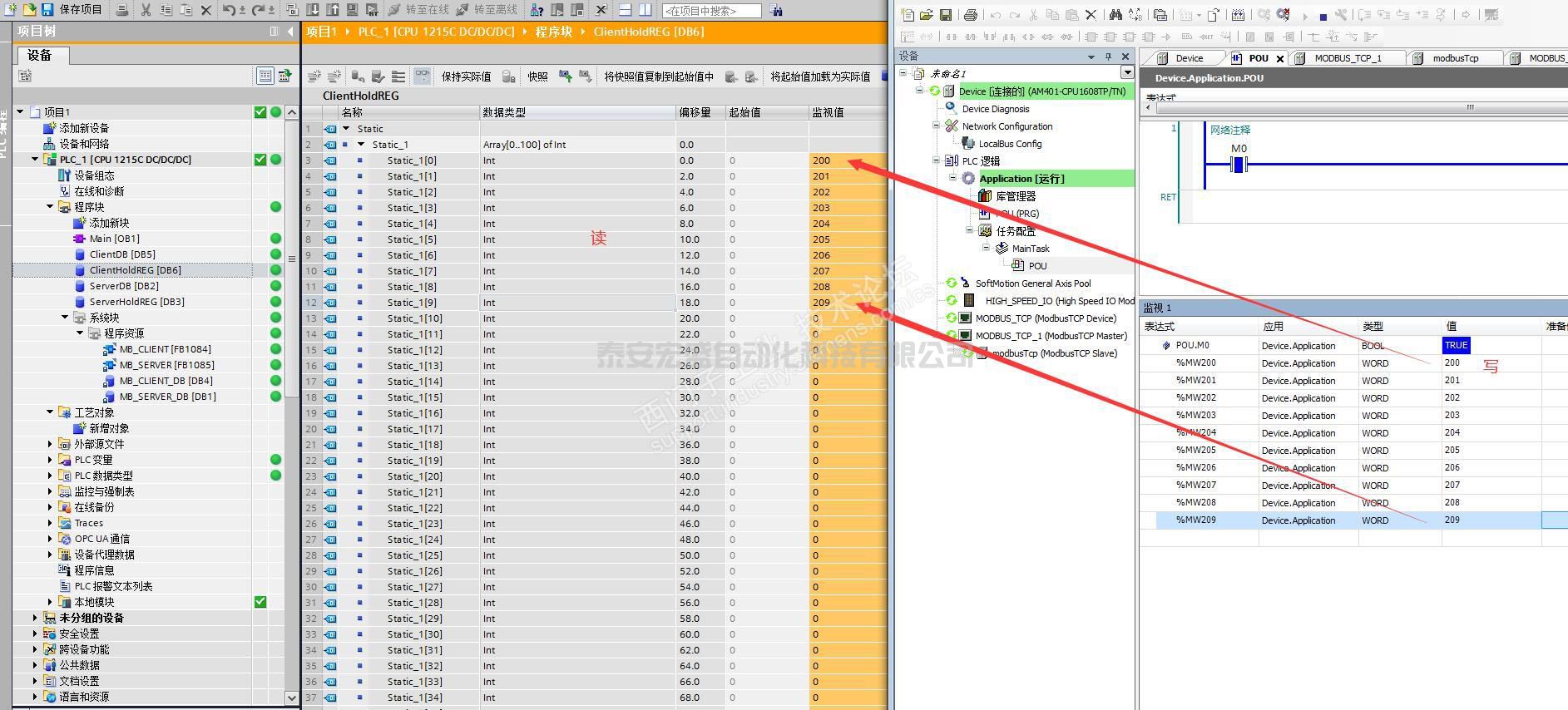Screen dimensions: 1568x710
Task: Select the Device editor tab
Action: [x=1189, y=58]
